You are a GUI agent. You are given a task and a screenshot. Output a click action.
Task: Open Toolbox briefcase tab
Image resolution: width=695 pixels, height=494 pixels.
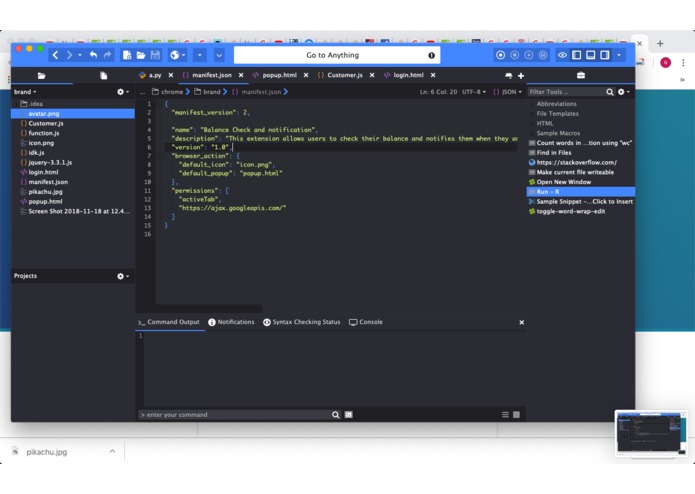tap(581, 75)
